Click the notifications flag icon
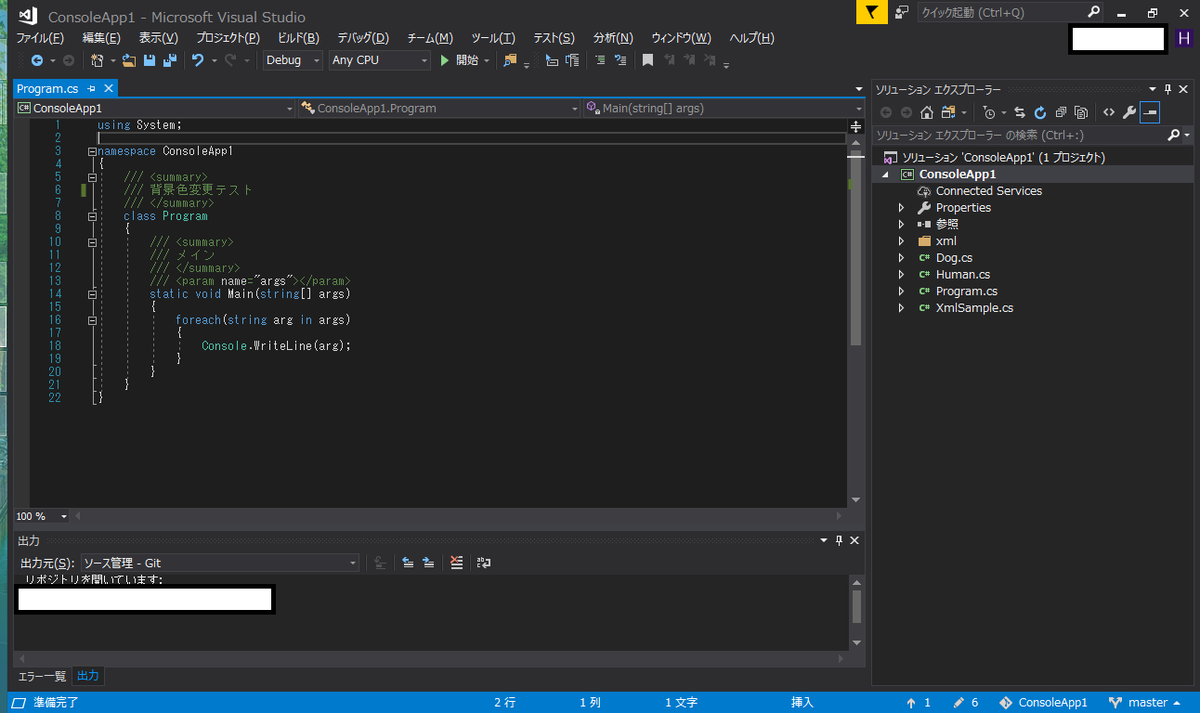 (872, 12)
